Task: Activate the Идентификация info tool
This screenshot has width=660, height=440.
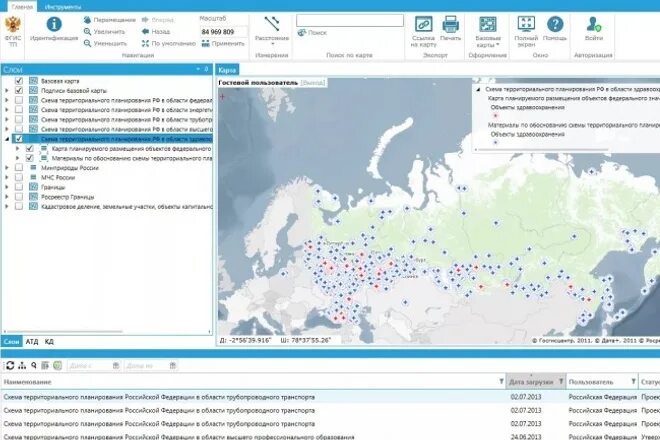Action: (54, 24)
